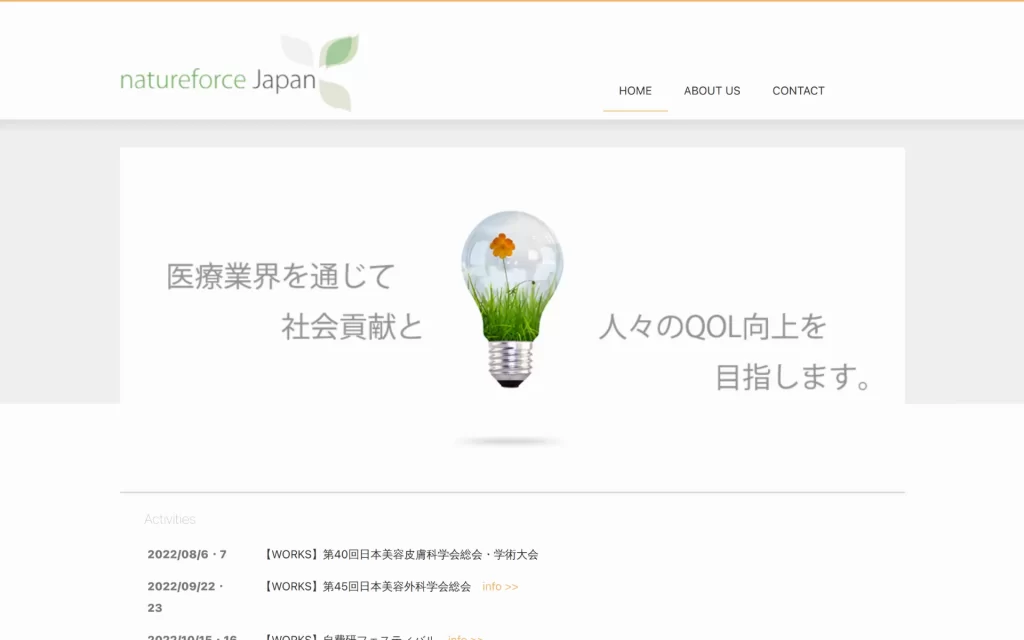
Task: Click the orange flower inside the bulb
Action: pyautogui.click(x=503, y=245)
